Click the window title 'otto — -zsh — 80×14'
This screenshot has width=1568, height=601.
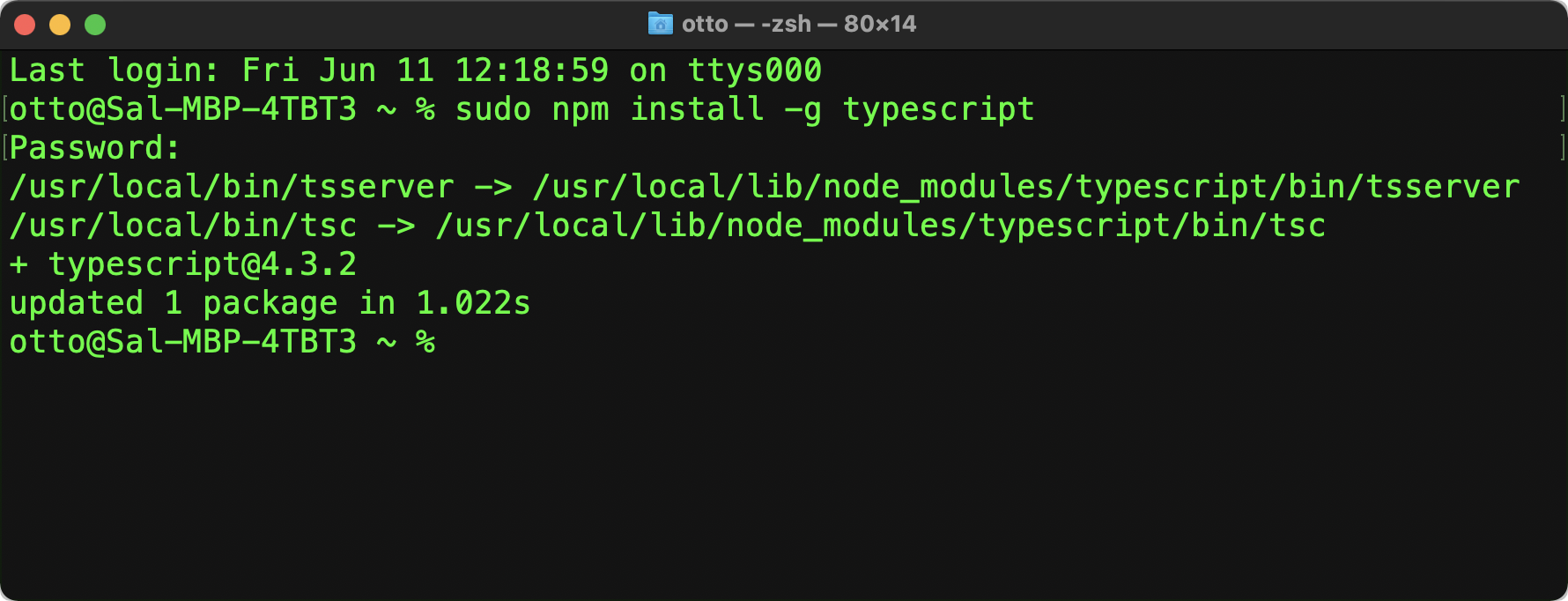[x=798, y=24]
